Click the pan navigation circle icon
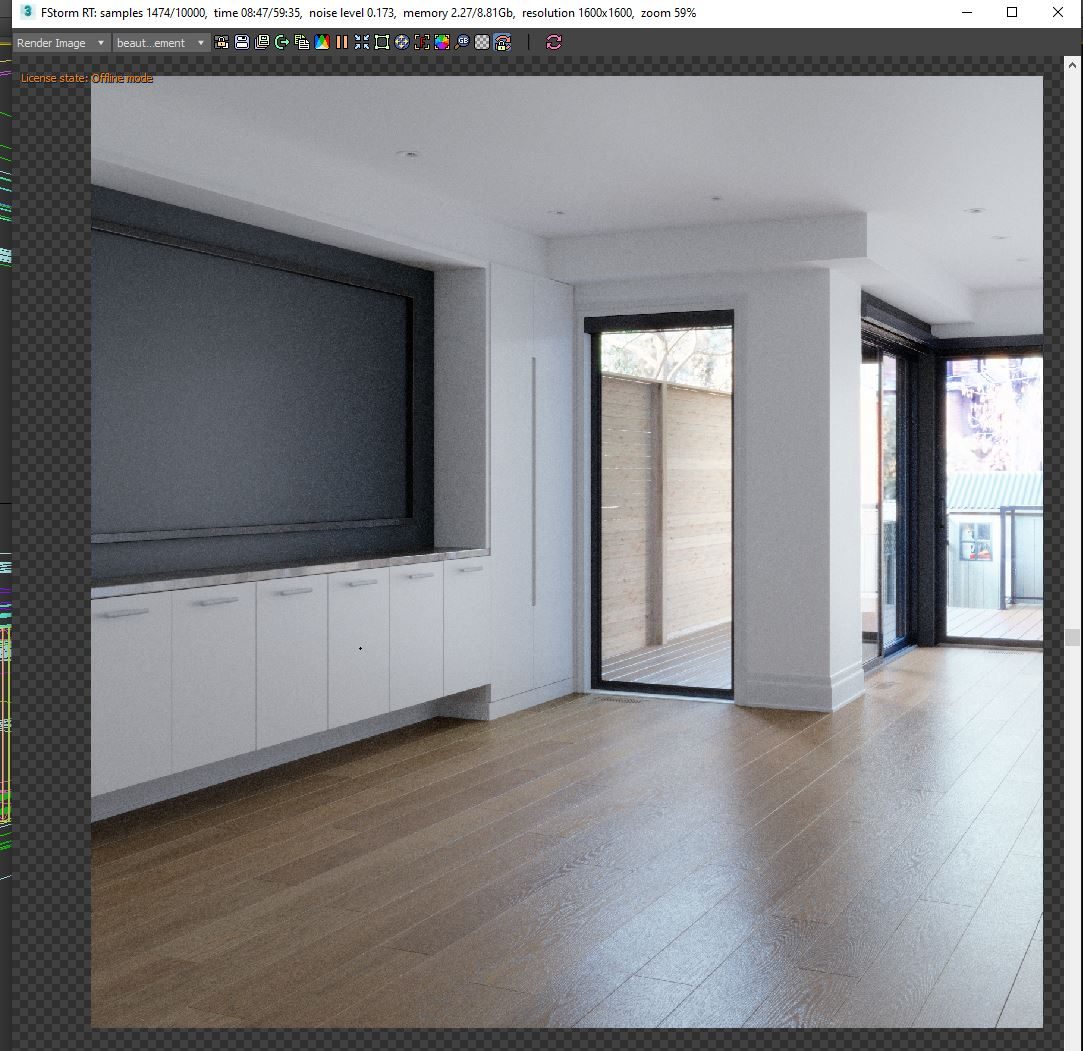This screenshot has height=1051, width=1083. (402, 43)
